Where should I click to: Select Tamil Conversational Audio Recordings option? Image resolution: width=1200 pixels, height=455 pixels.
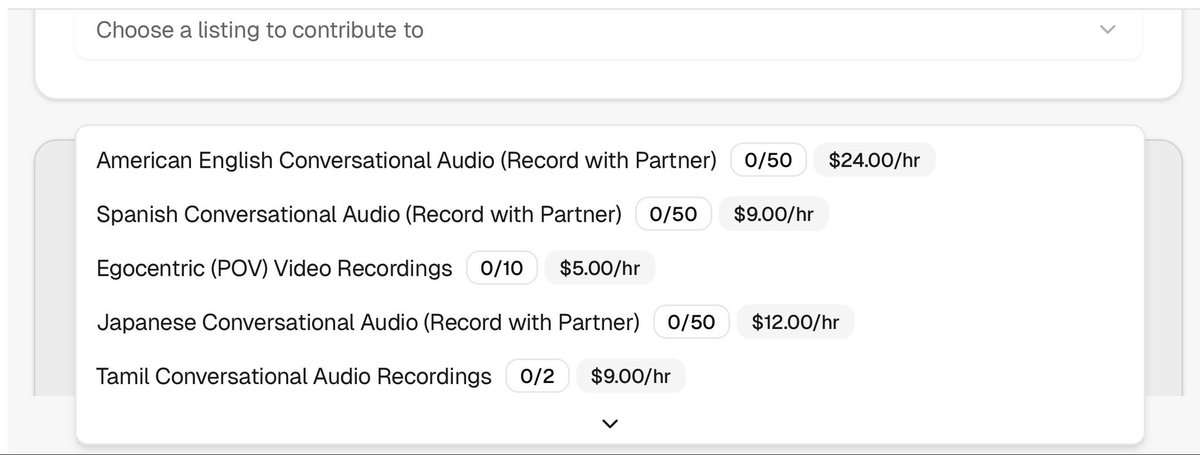pos(609,376)
